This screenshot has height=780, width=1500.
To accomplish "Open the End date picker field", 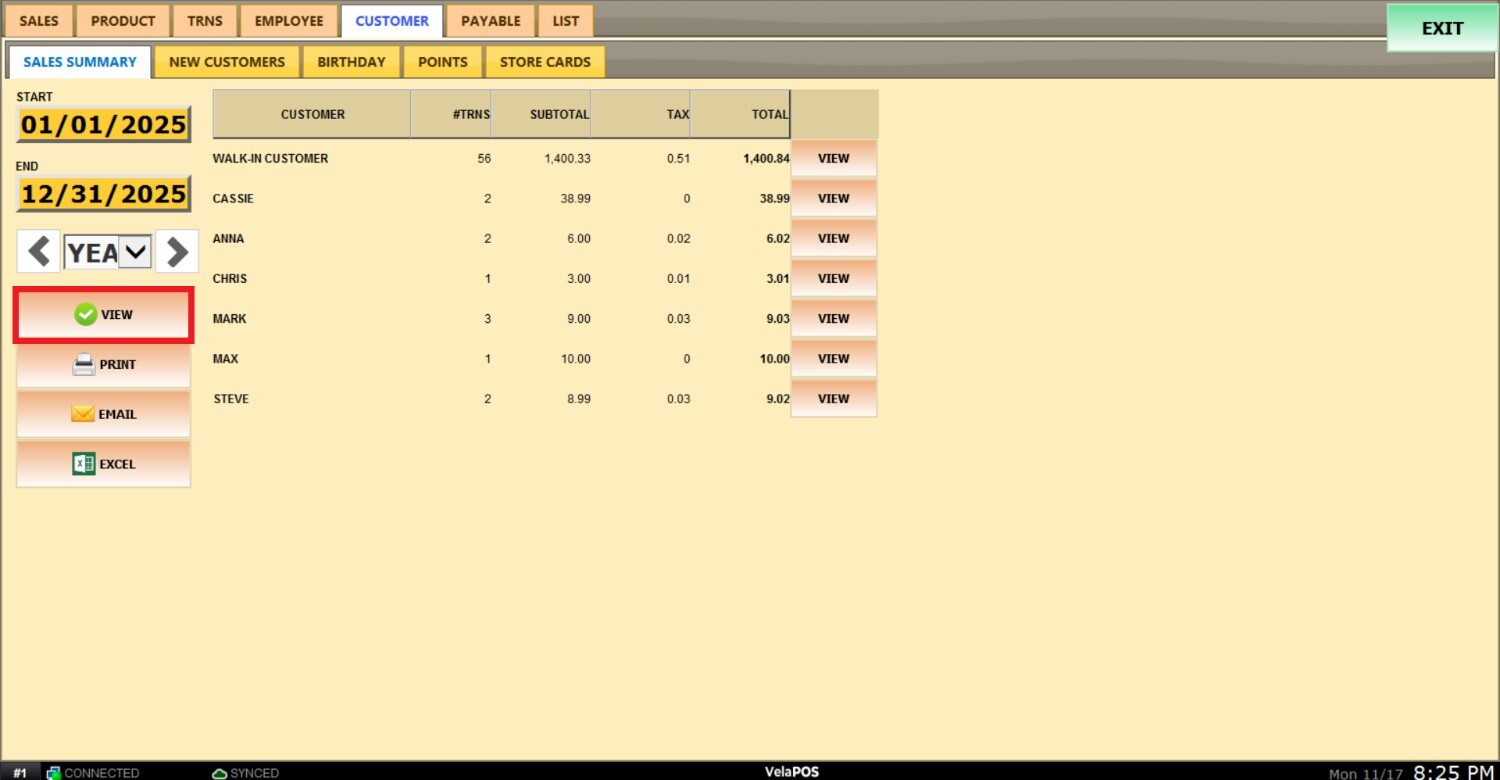I will click(104, 194).
